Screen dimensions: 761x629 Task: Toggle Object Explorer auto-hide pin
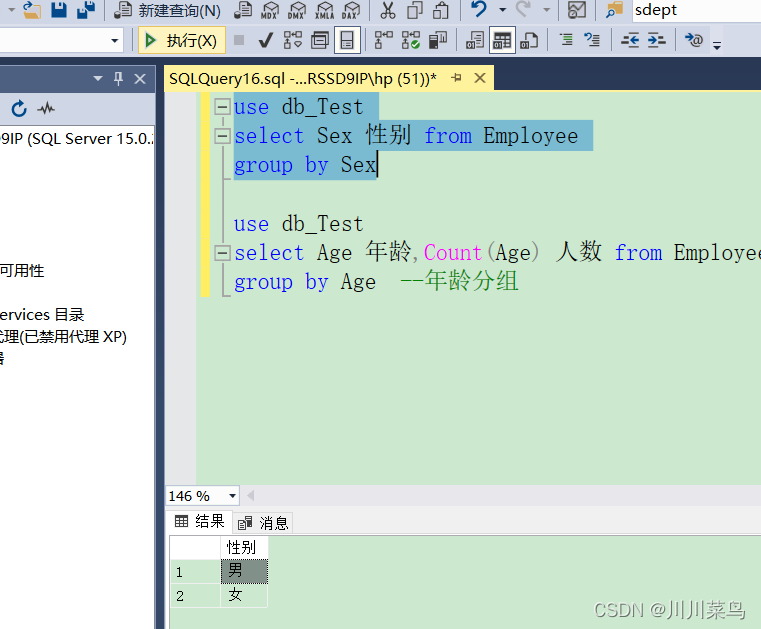click(118, 78)
